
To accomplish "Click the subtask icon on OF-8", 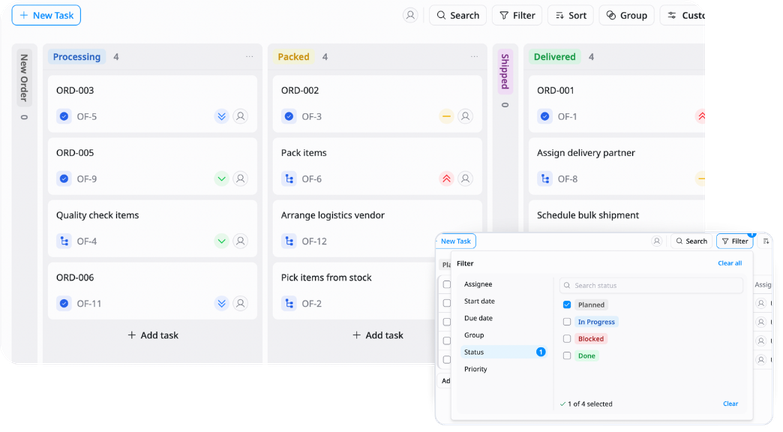I will click(545, 179).
